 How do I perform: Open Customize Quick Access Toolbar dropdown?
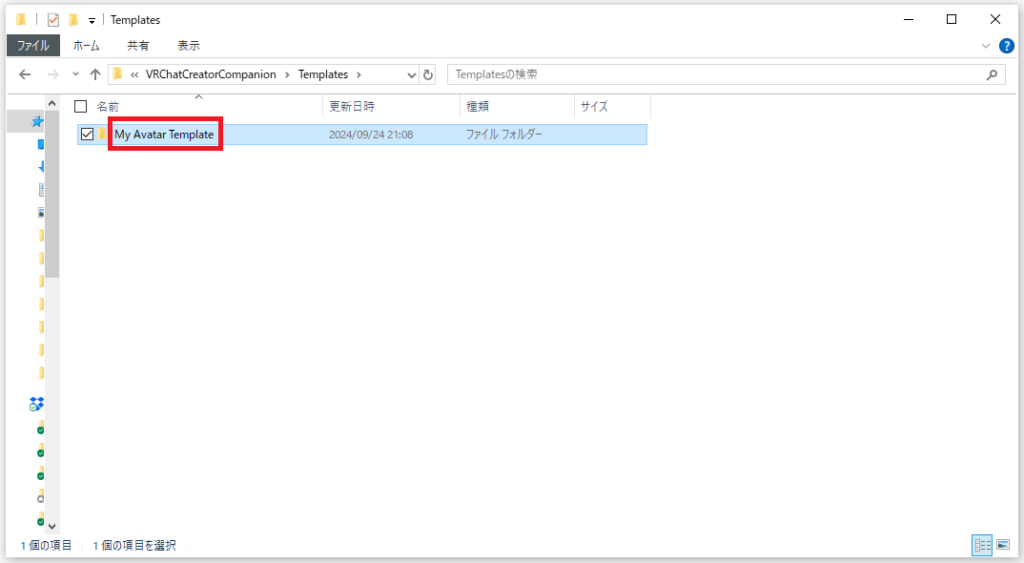(91, 20)
